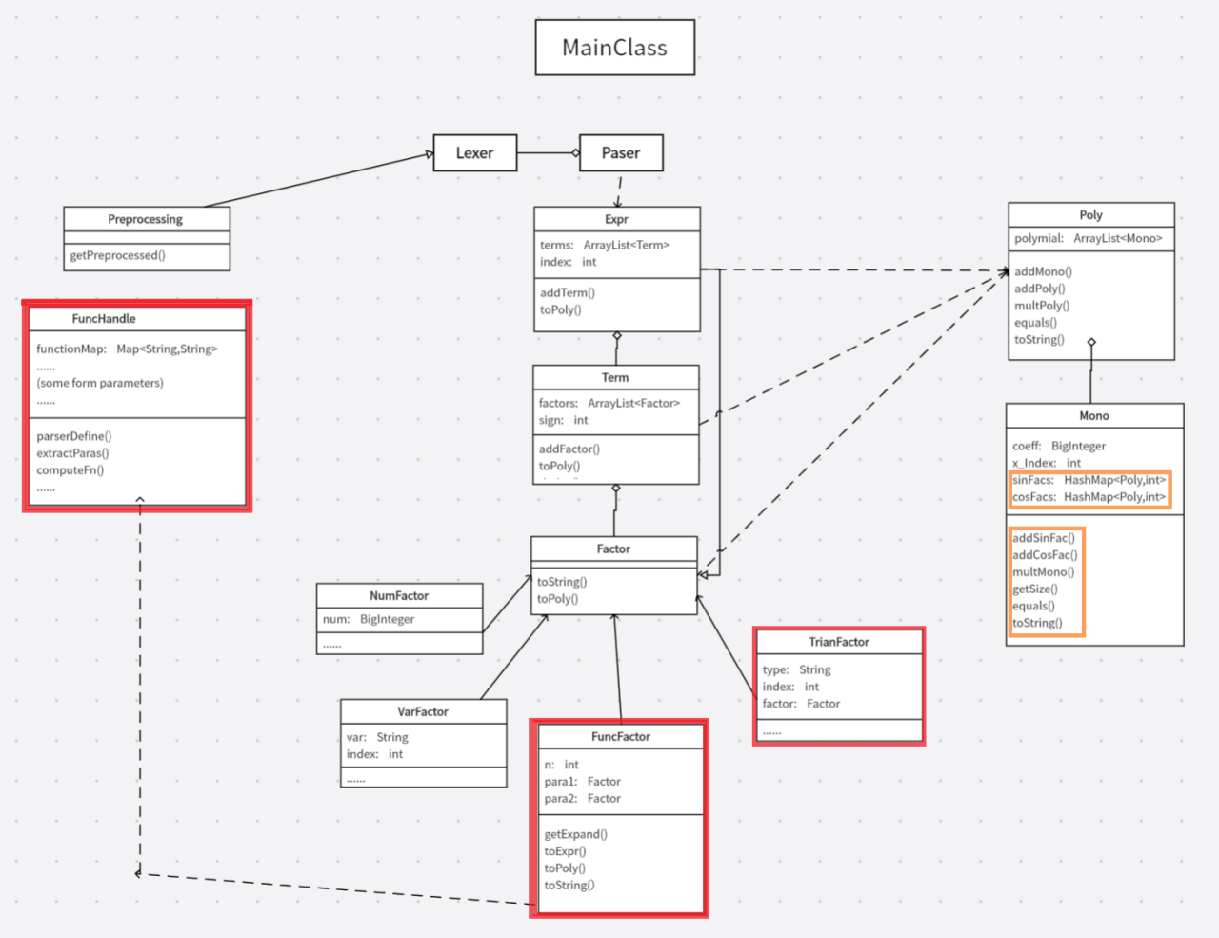The image size is (1219, 938).
Task: Click the VarFactor class header
Action: 423,712
